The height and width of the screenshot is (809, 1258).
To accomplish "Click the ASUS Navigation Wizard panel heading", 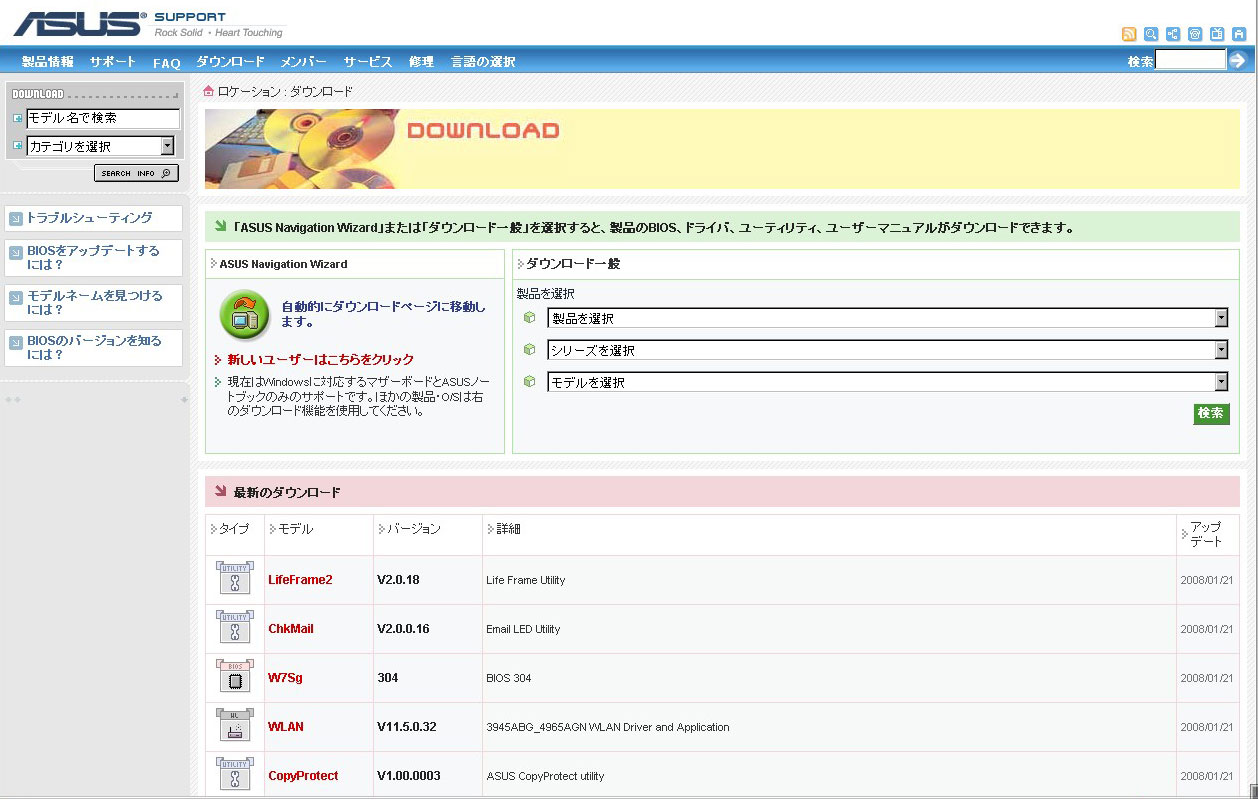I will (283, 264).
